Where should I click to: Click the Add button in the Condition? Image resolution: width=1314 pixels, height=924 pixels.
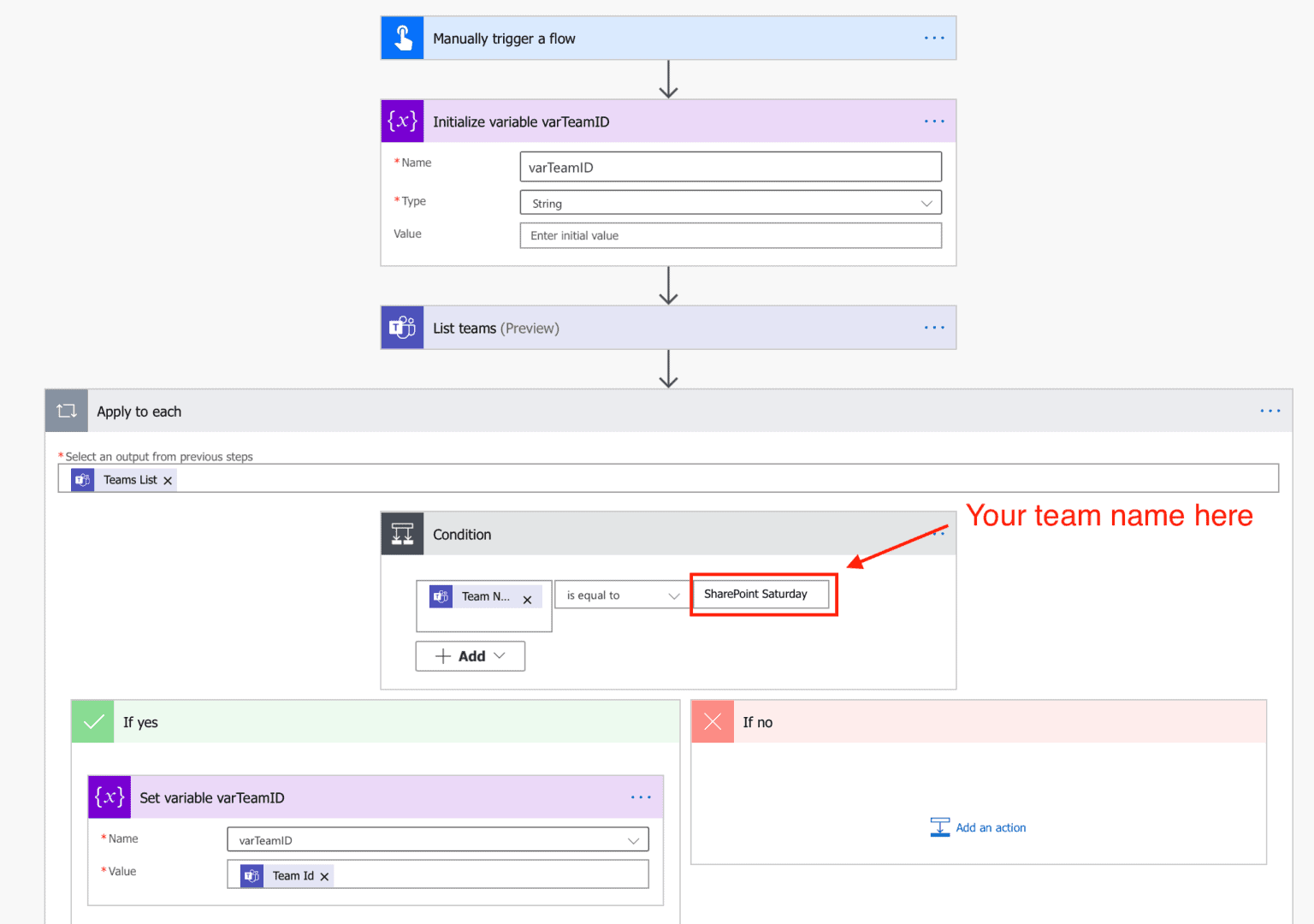coord(470,655)
